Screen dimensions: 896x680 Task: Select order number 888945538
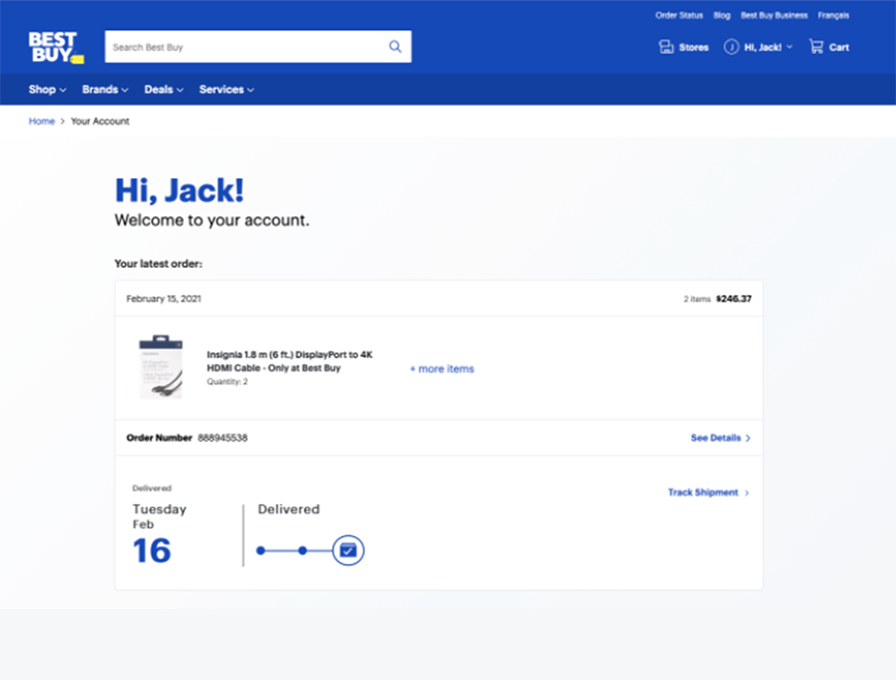tap(223, 438)
